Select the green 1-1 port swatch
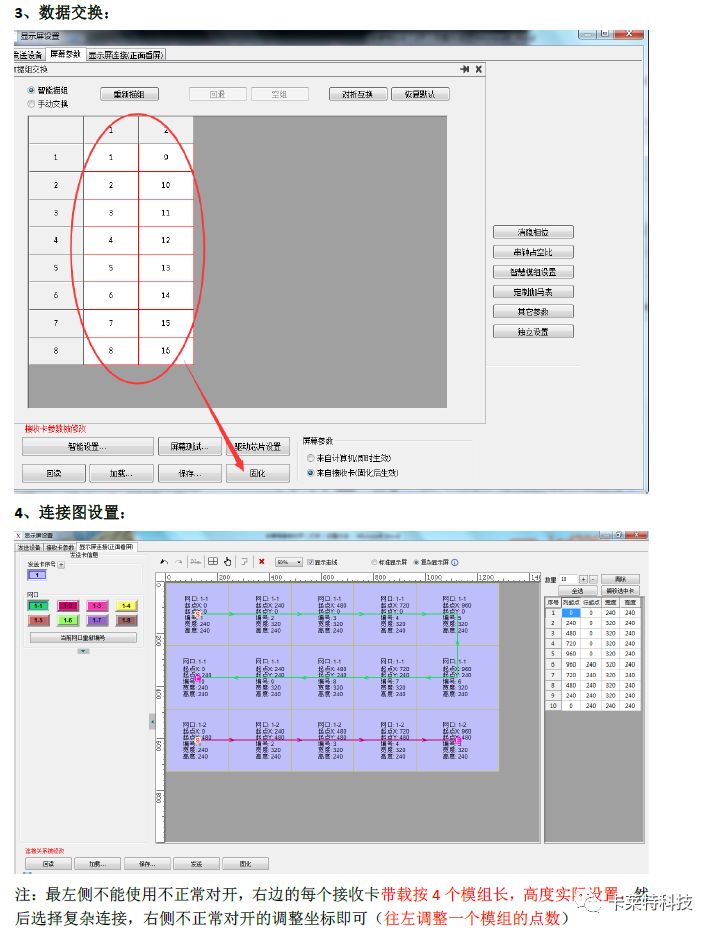 click(39, 605)
